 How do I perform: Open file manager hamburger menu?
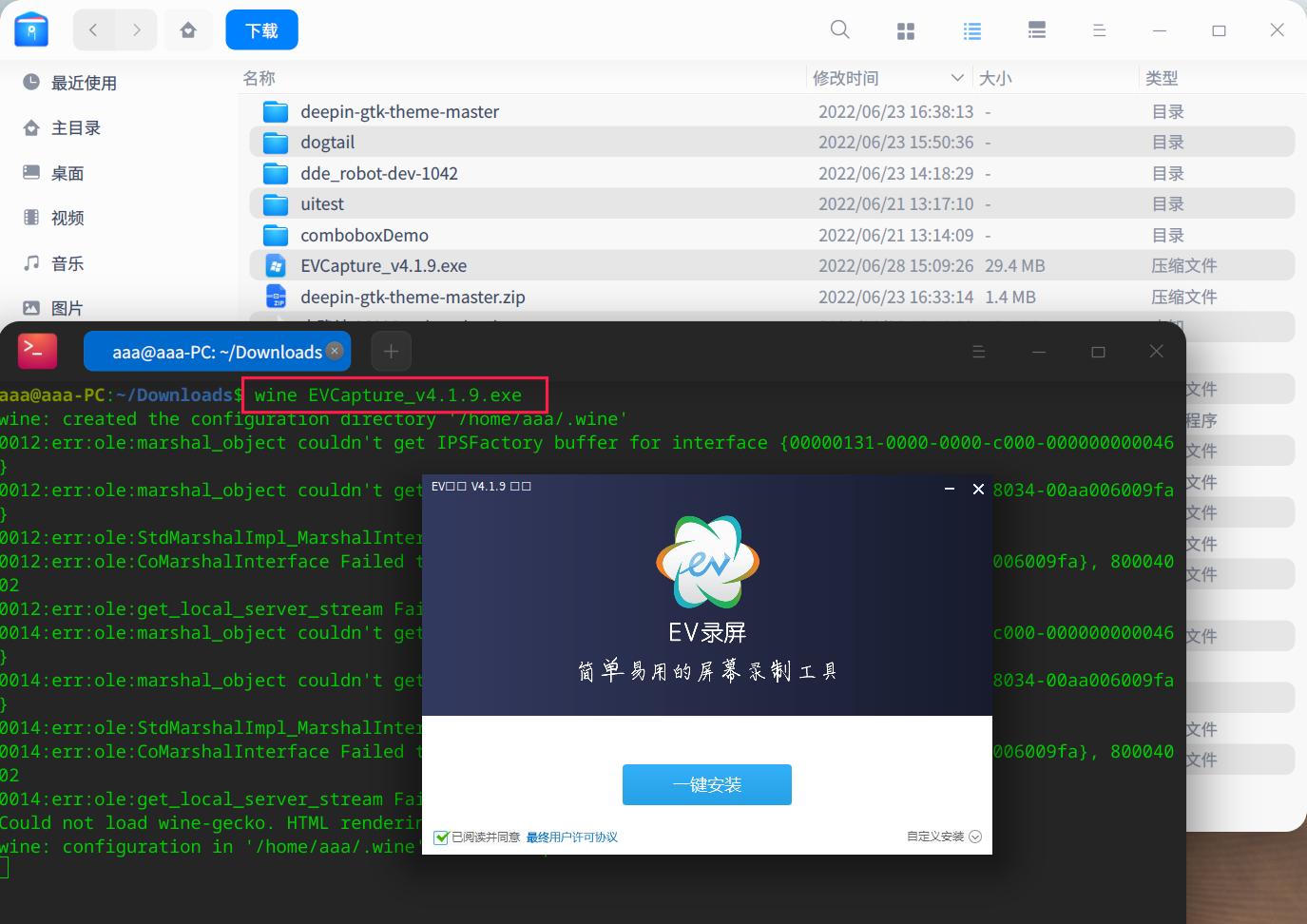pos(1099,31)
